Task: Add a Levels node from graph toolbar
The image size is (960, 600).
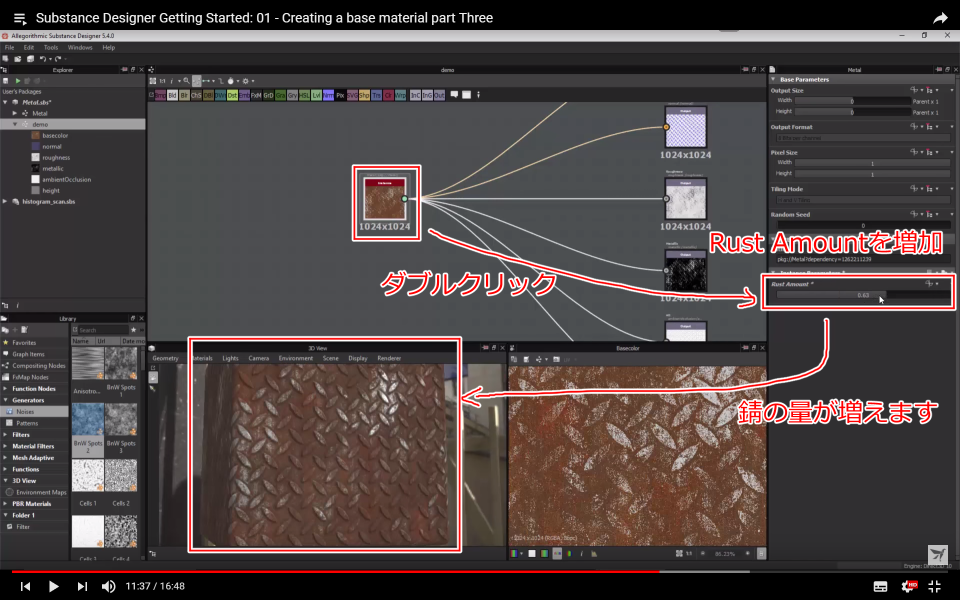Action: [x=317, y=95]
